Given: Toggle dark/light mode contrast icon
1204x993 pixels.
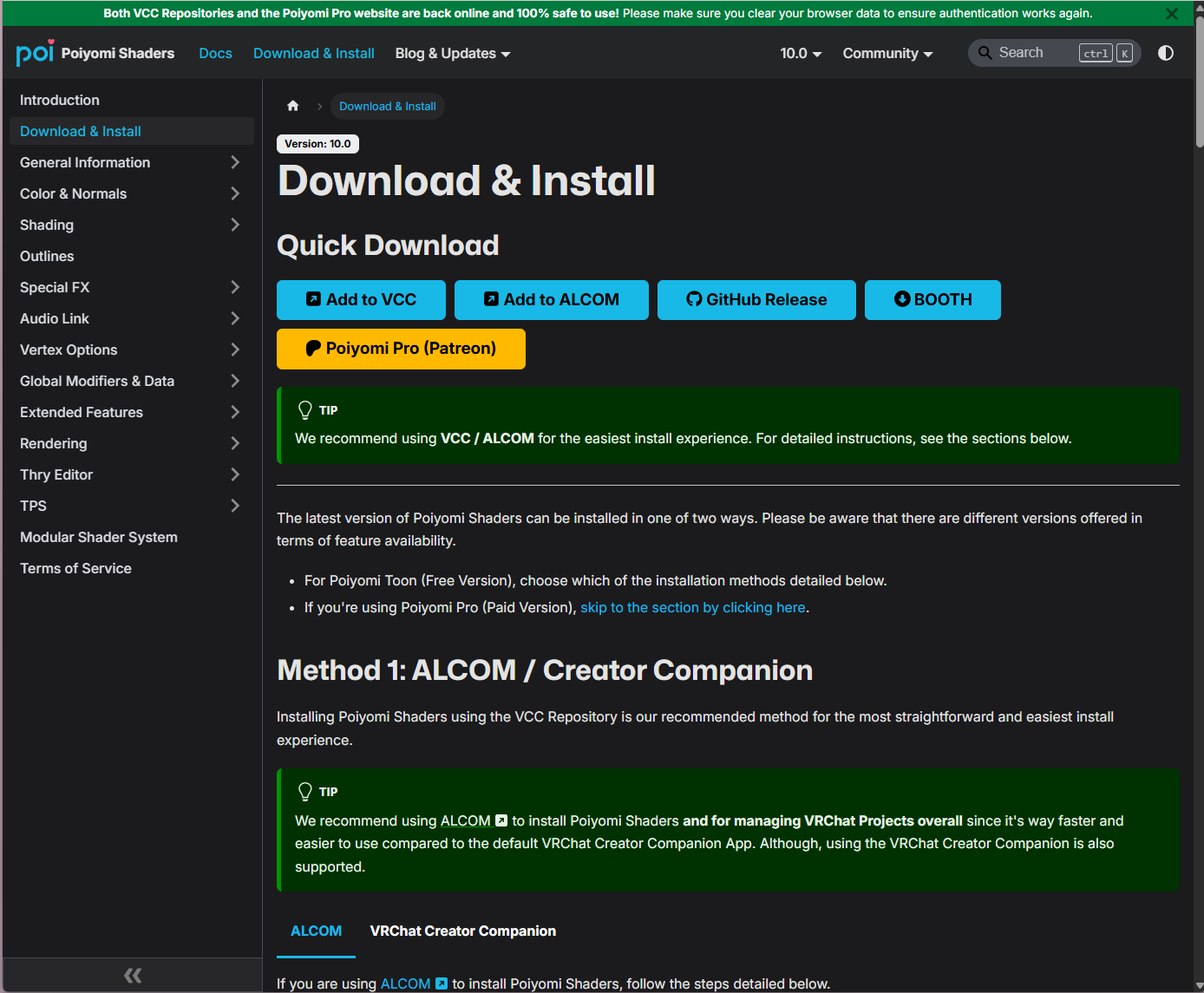Looking at the screenshot, I should pos(1166,53).
